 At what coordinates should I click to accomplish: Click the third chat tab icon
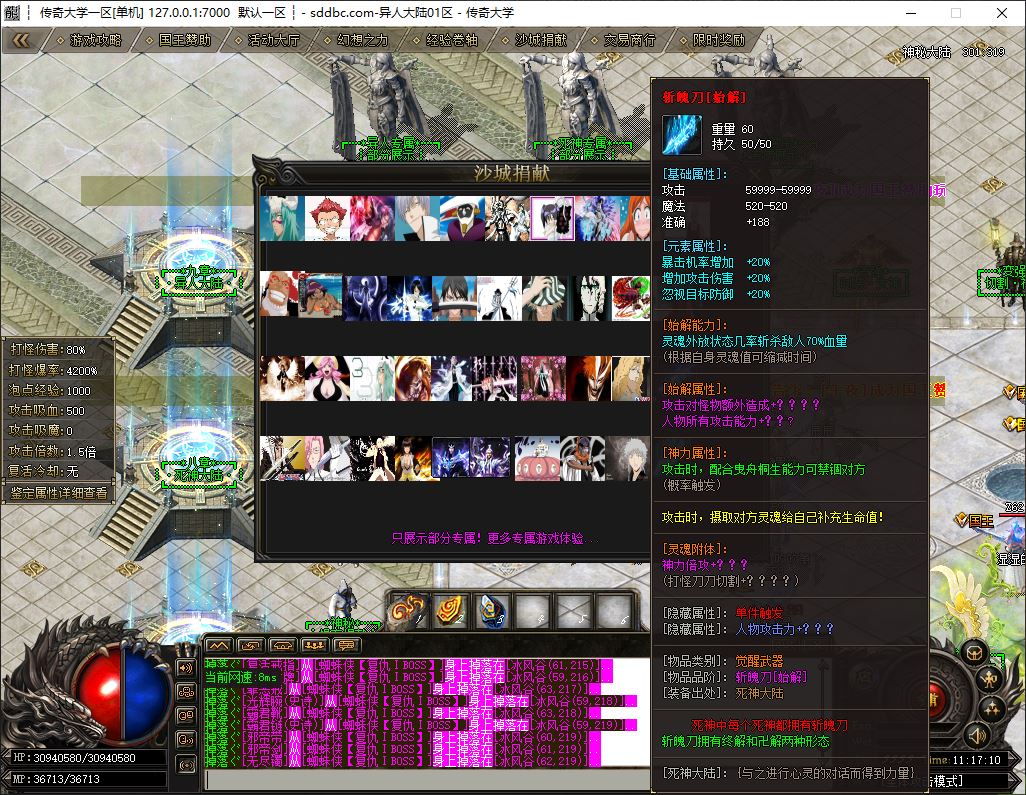[x=283, y=645]
